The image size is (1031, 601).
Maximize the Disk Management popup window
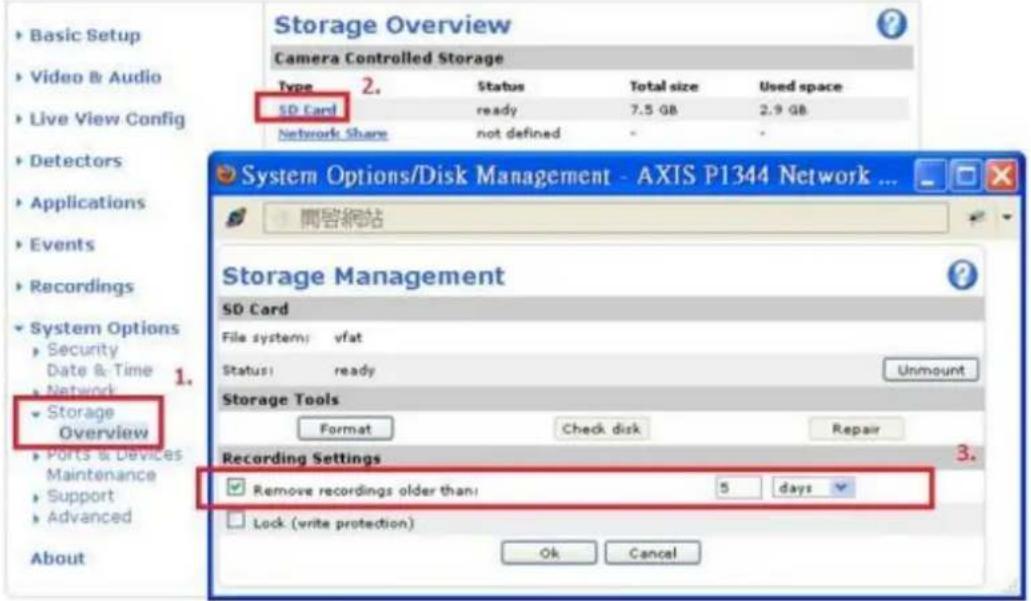pos(965,176)
